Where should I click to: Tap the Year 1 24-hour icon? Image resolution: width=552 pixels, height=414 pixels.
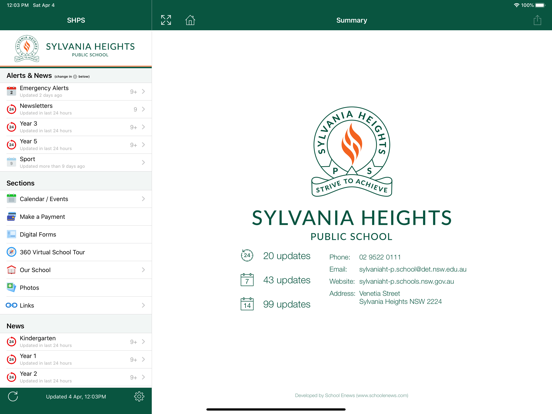click(x=11, y=359)
